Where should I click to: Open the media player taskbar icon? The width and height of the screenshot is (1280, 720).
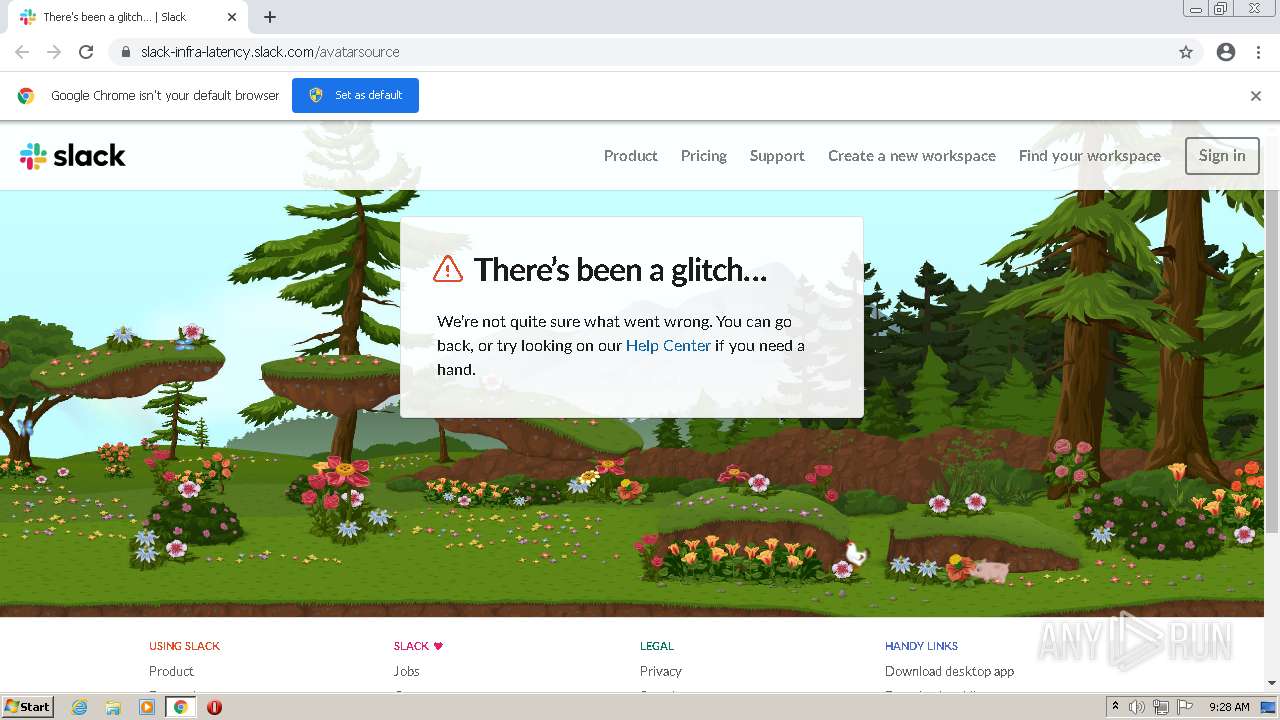click(147, 707)
